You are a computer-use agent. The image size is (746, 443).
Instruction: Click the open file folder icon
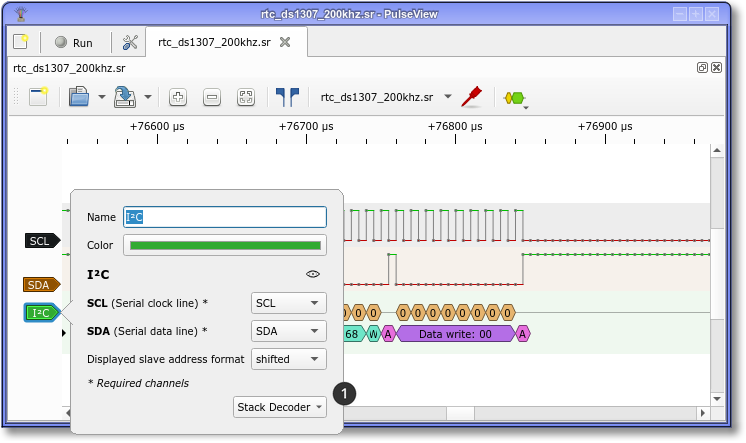[79, 97]
